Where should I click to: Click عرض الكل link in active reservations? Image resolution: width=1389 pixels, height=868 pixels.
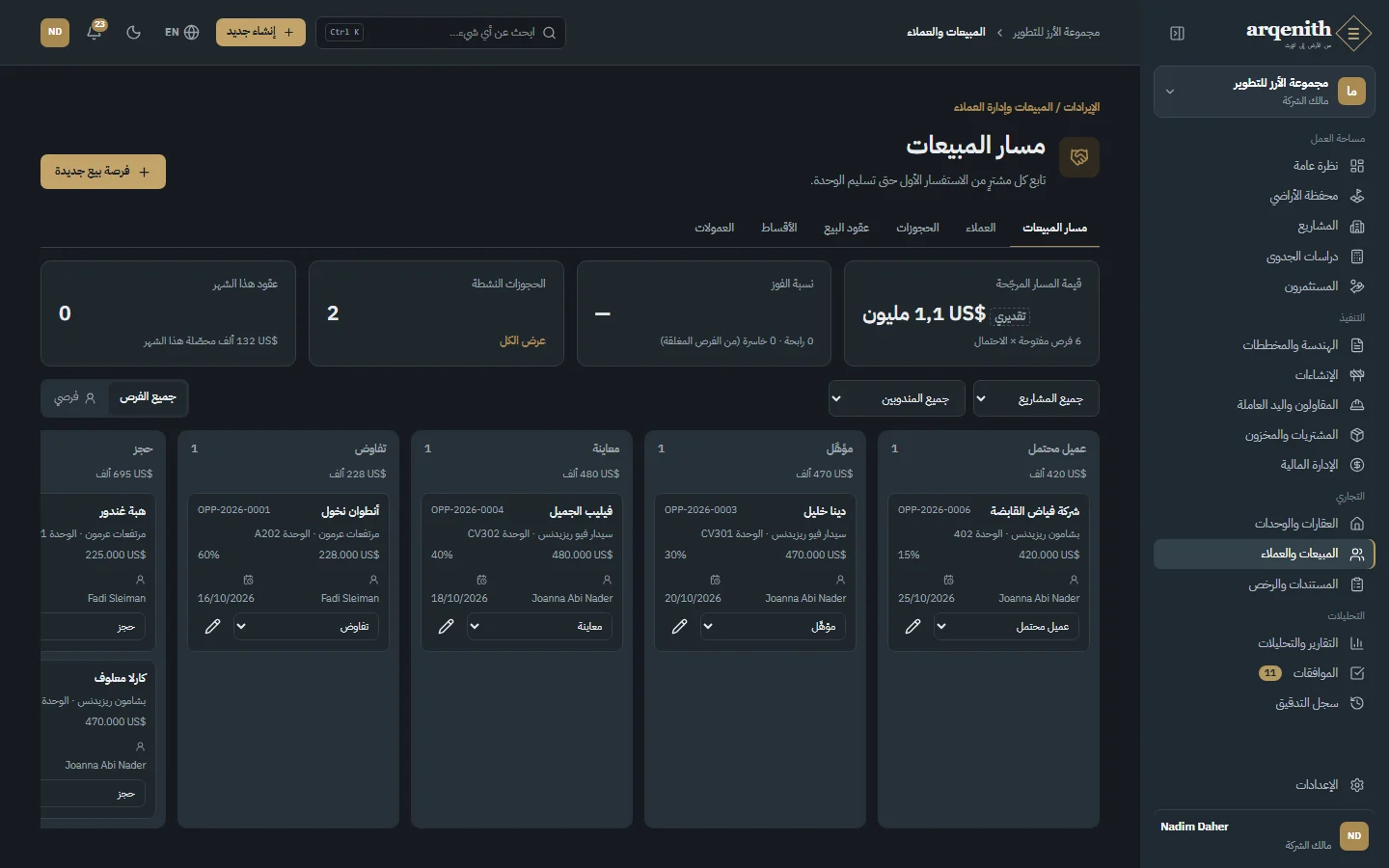coord(523,341)
